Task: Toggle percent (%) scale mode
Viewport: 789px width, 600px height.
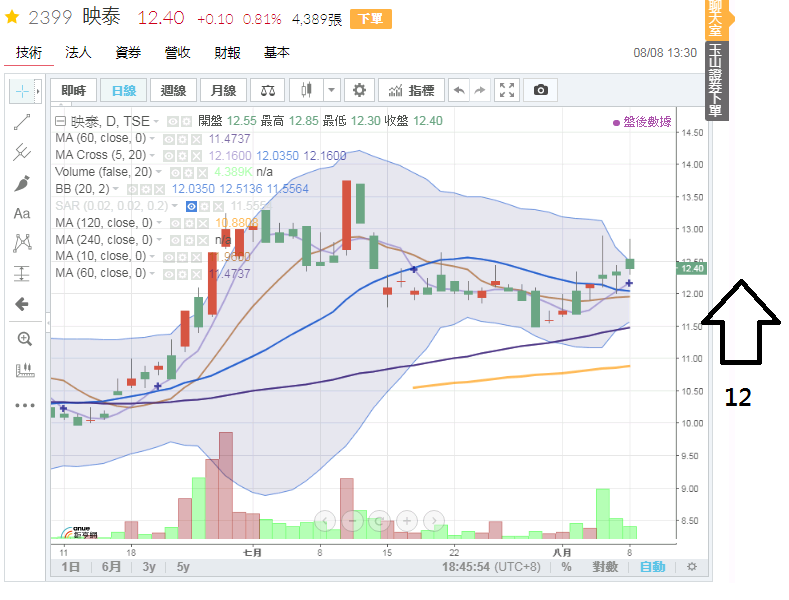Action: [567, 567]
